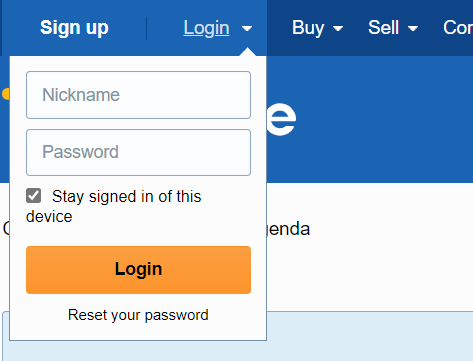Screen dimensions: 473x361
Task: Submit with the orange Login button
Action: pyautogui.click(x=138, y=270)
